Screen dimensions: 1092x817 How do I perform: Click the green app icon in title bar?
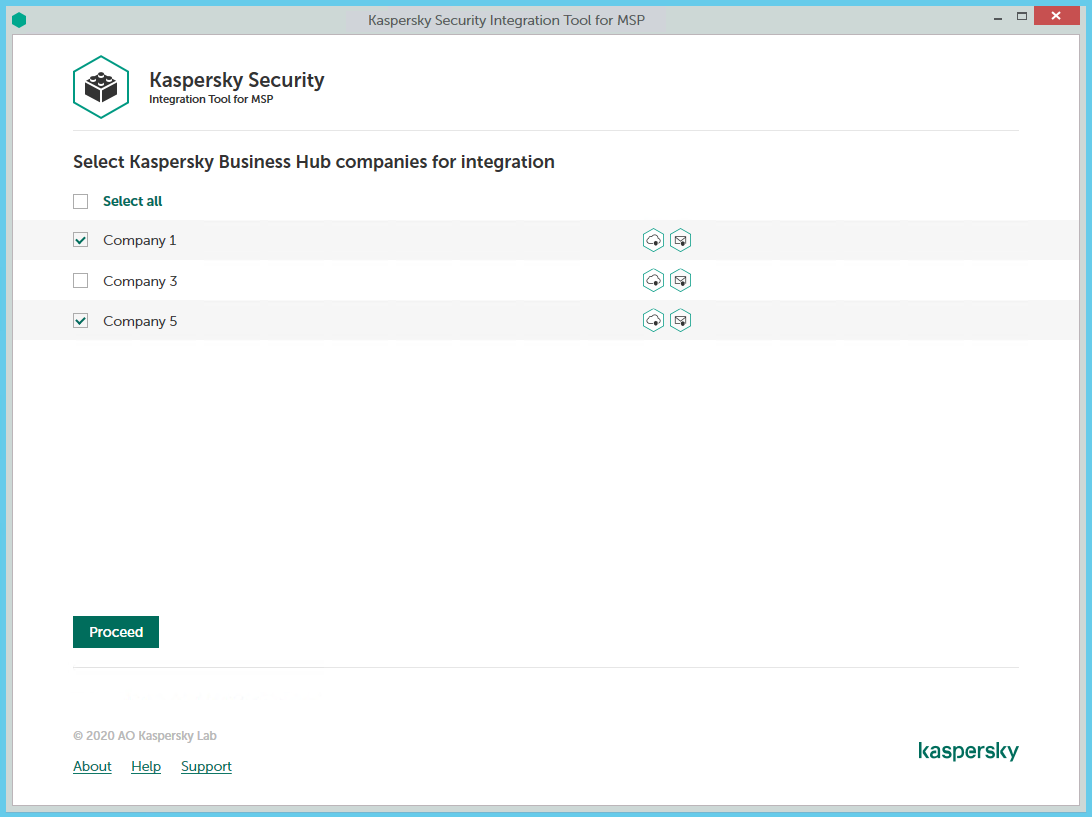pos(19,20)
